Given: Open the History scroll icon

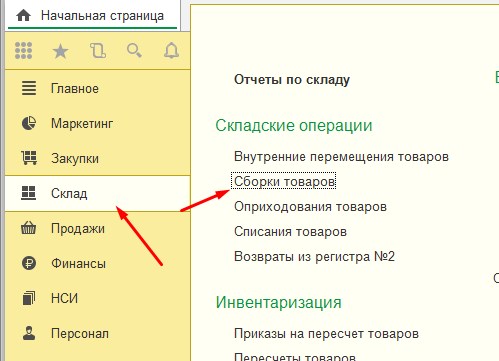Looking at the screenshot, I should coord(98,51).
